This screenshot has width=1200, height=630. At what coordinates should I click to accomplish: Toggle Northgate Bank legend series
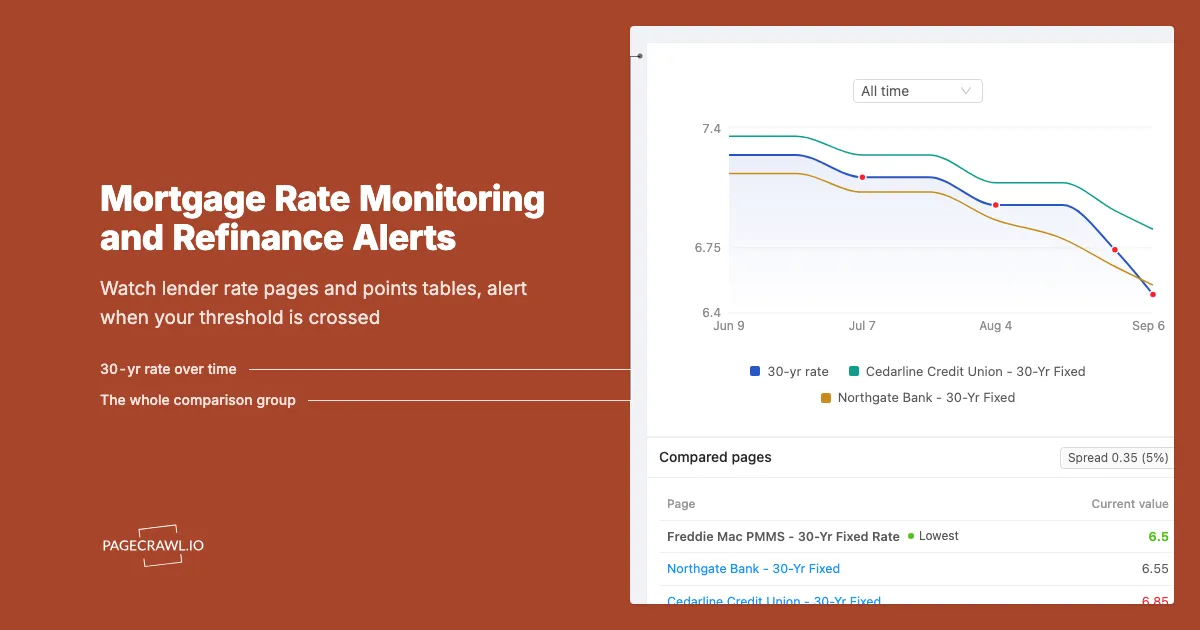(x=917, y=397)
